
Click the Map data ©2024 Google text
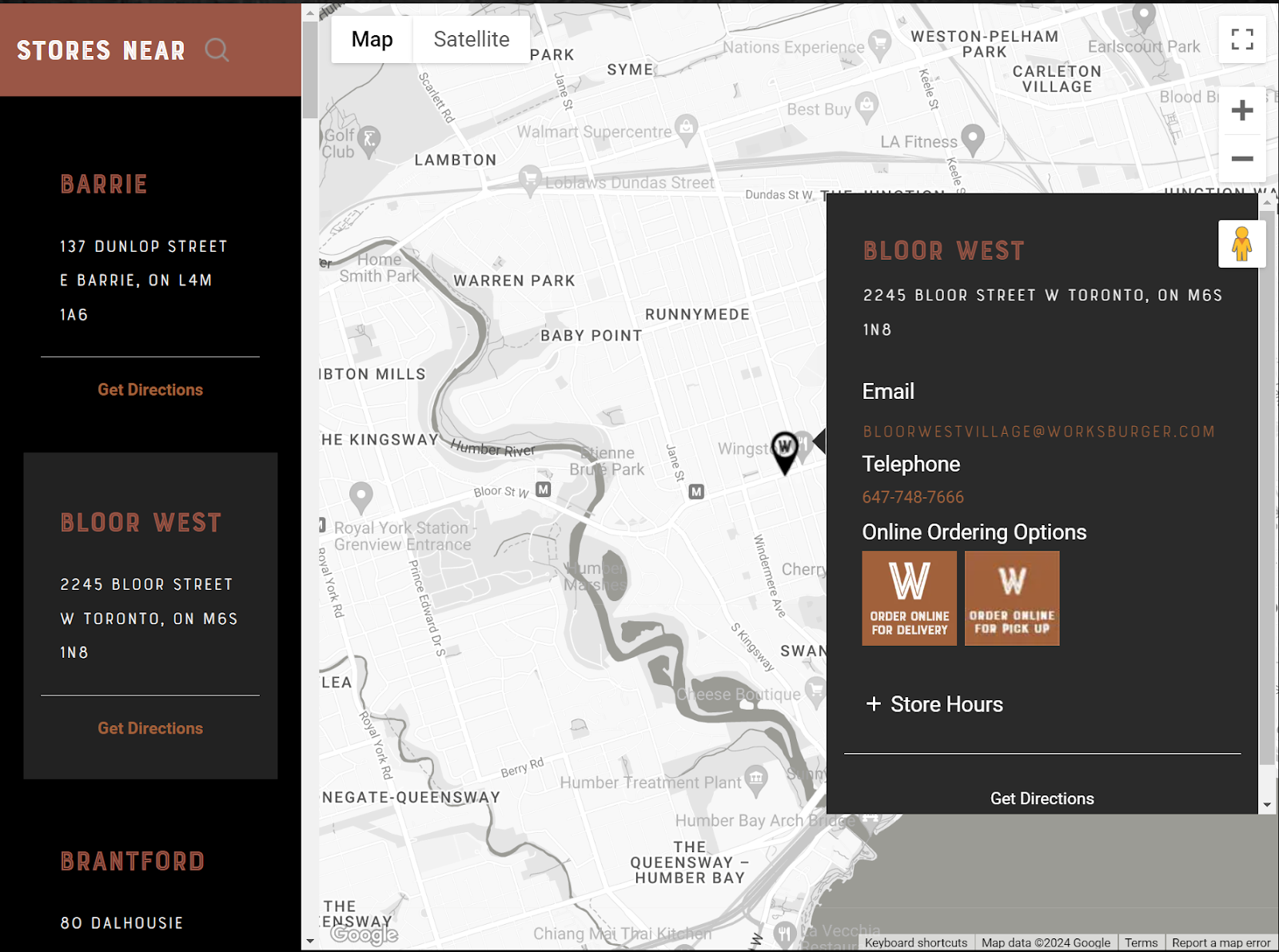(x=1046, y=943)
